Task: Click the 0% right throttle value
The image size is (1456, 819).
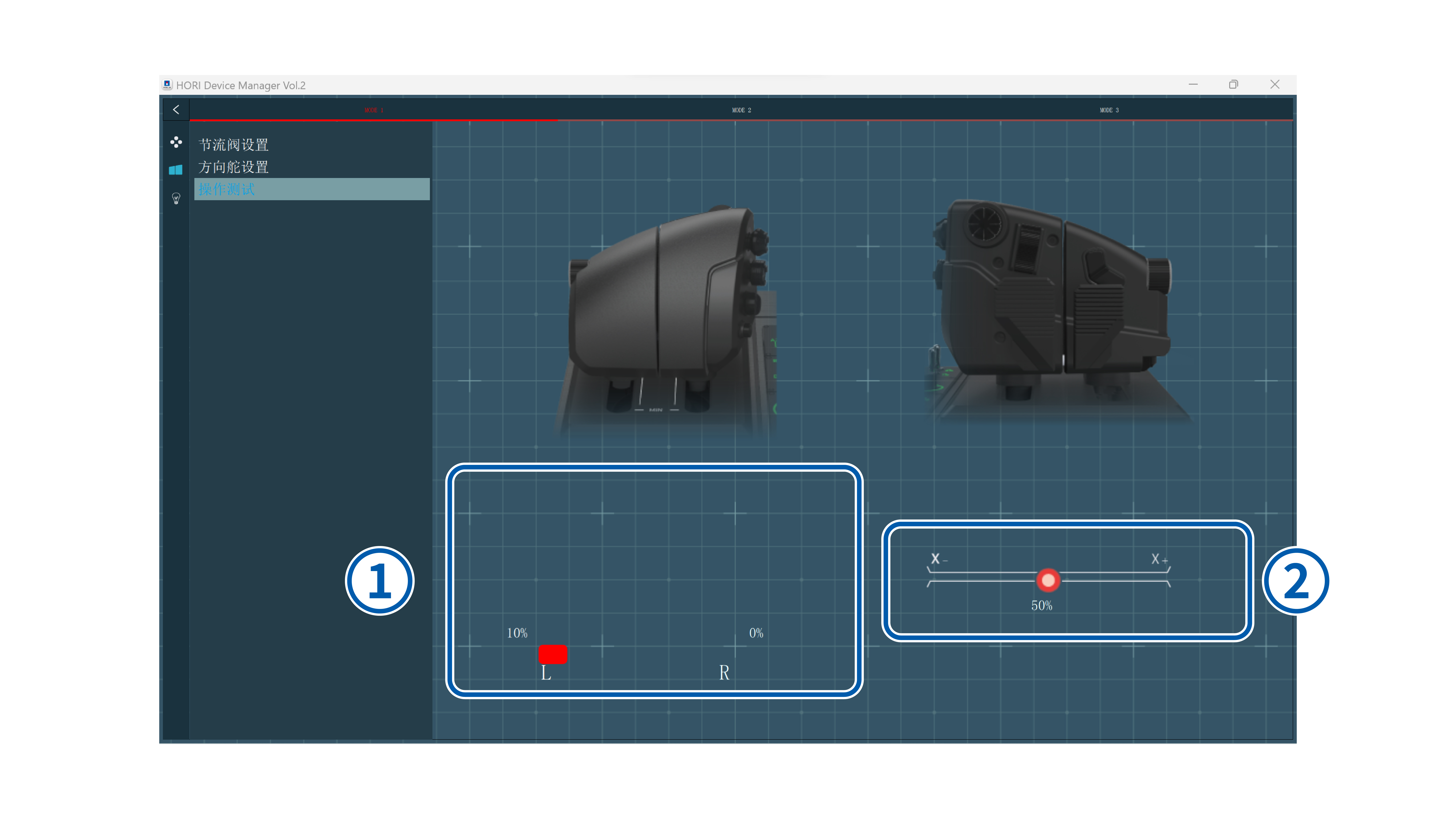Action: [x=756, y=633]
